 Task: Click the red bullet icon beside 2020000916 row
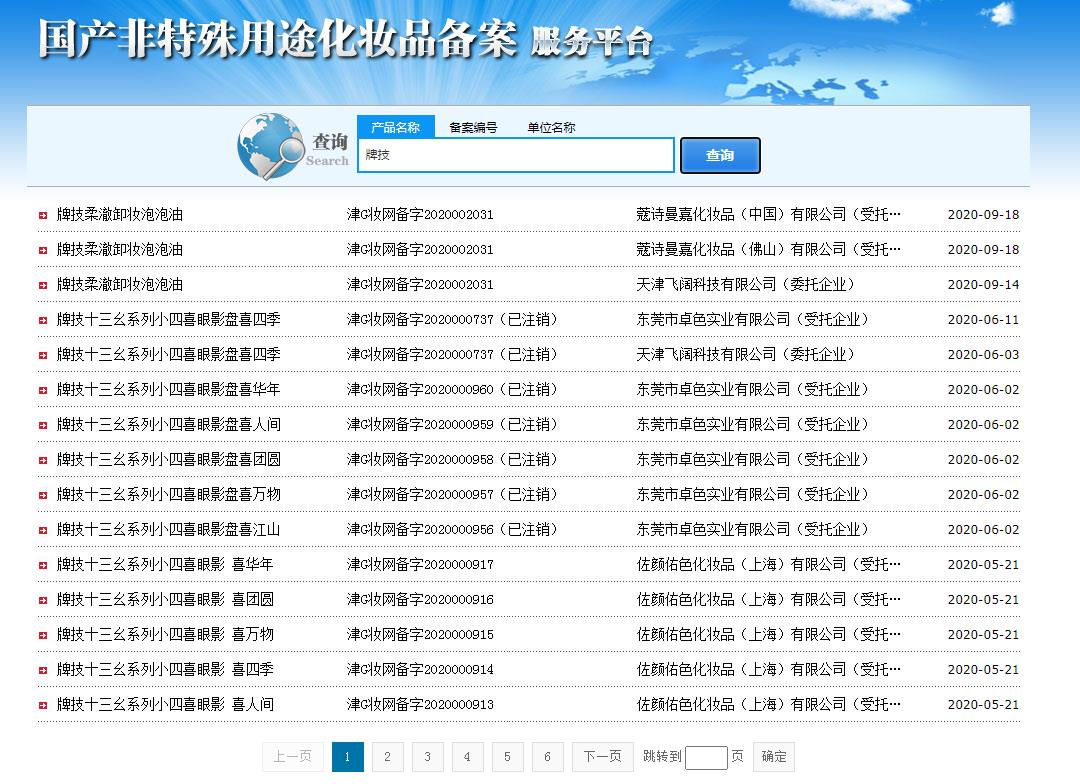(x=43, y=601)
